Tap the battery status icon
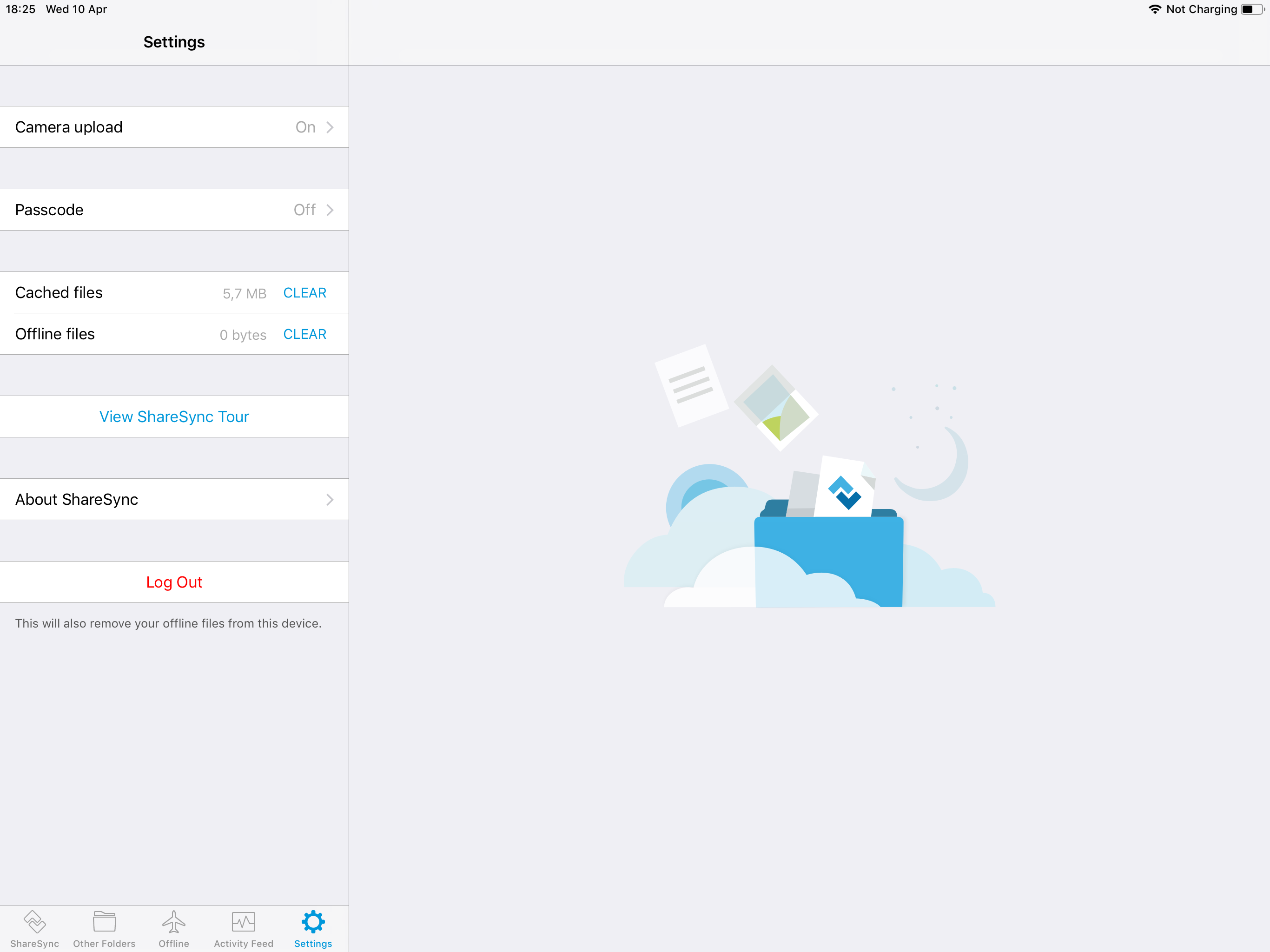Viewport: 1270px width, 952px height. click(x=1252, y=9)
